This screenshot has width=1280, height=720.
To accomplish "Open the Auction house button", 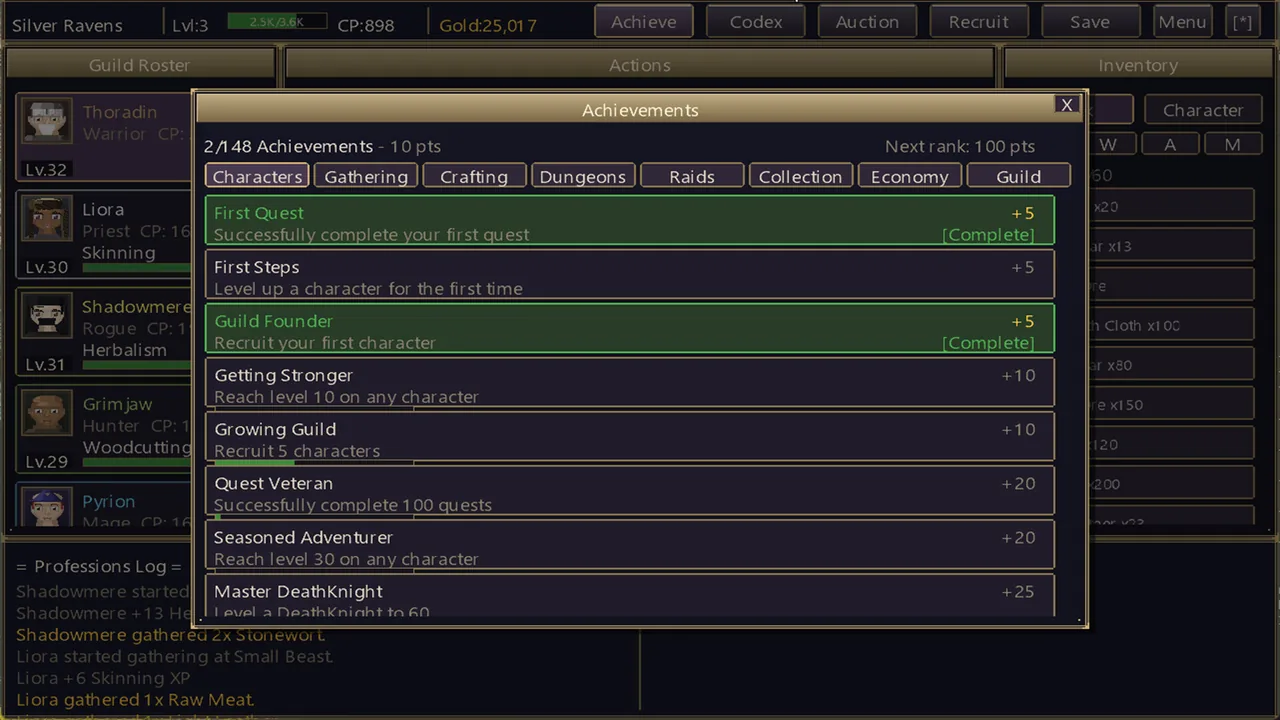I will 867,22.
